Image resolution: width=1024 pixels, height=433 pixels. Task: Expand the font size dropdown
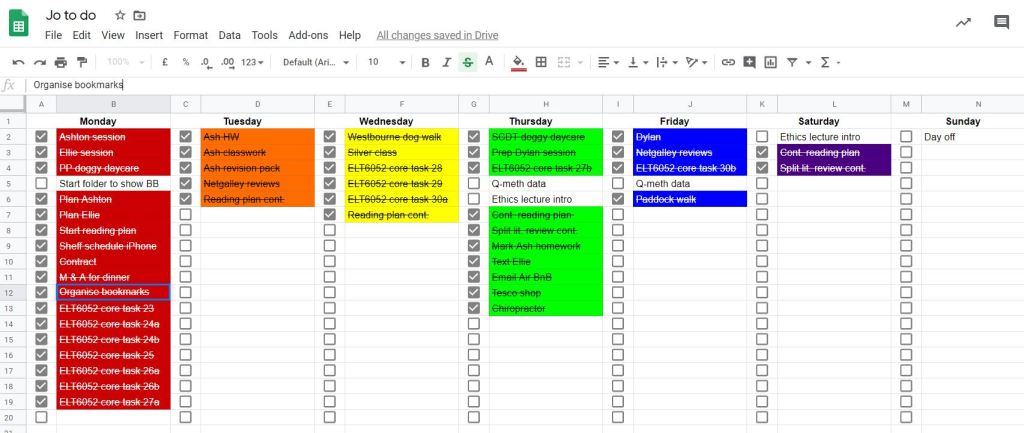point(383,62)
